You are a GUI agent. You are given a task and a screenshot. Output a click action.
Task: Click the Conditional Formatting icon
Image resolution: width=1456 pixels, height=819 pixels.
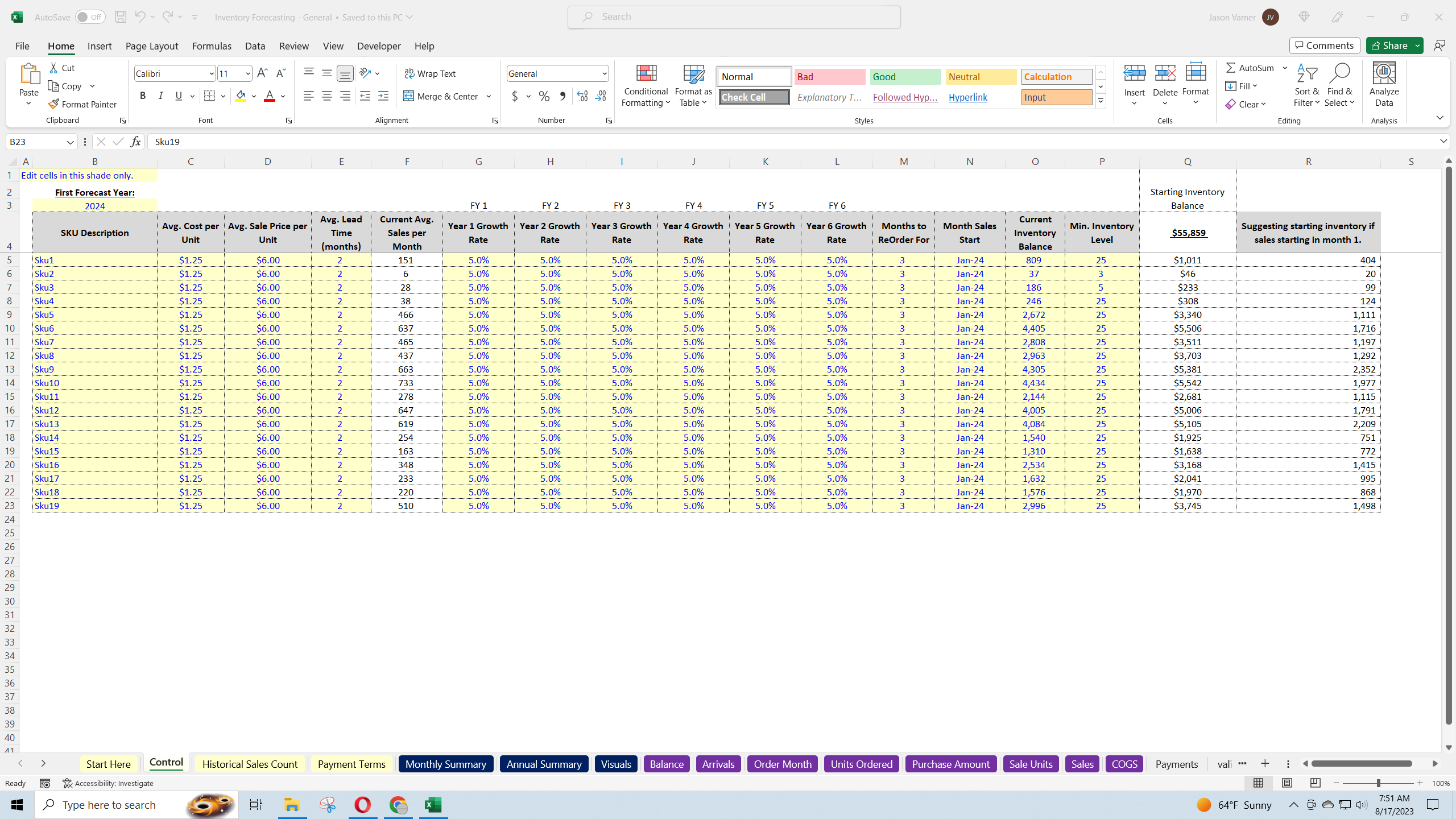tap(646, 74)
